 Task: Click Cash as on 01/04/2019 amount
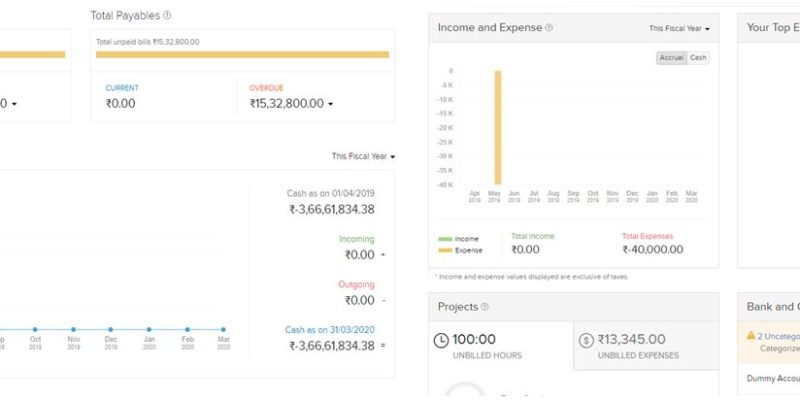point(332,210)
